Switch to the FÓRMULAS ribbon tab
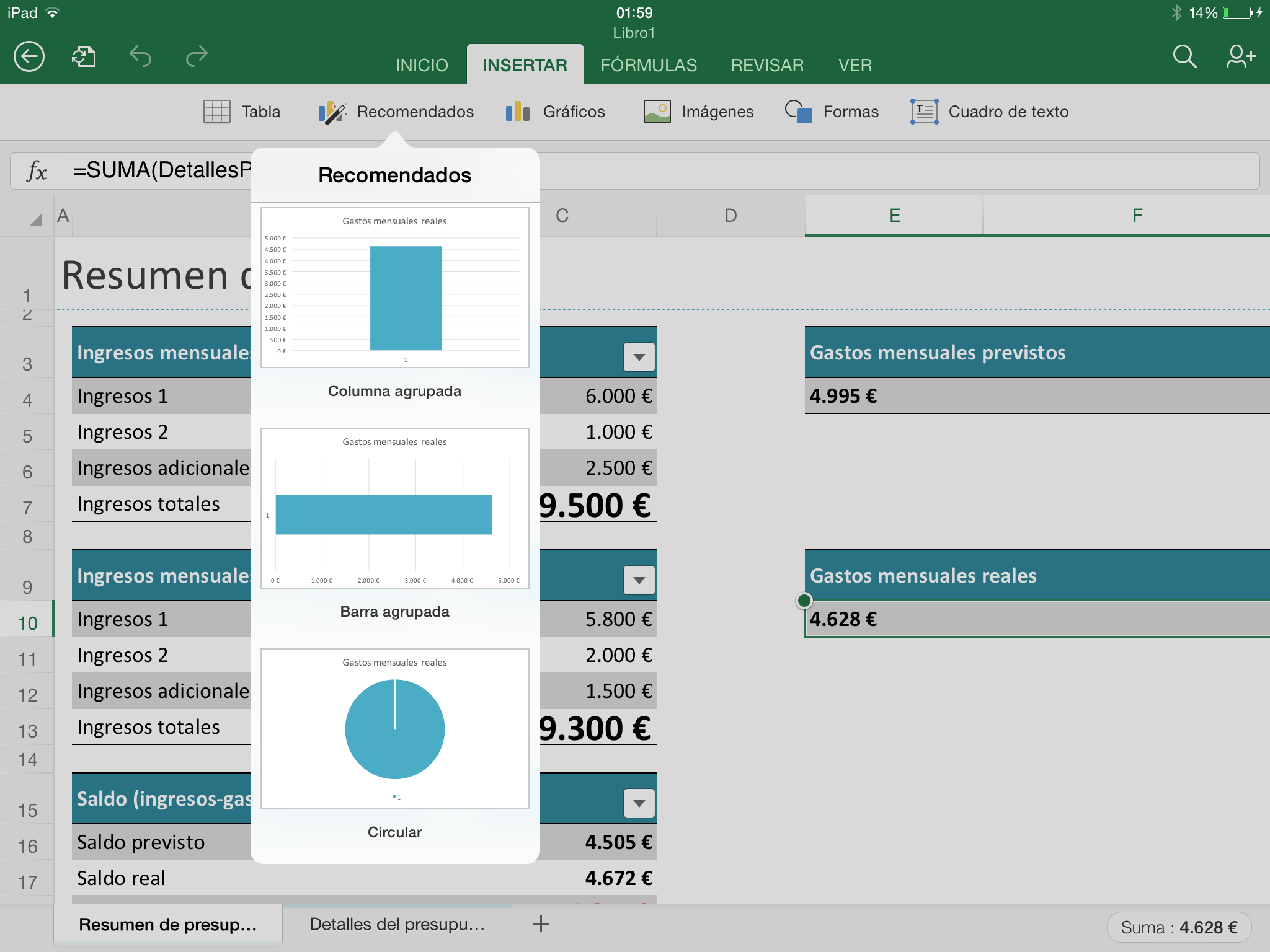Screen dimensions: 1270x952 (x=649, y=65)
